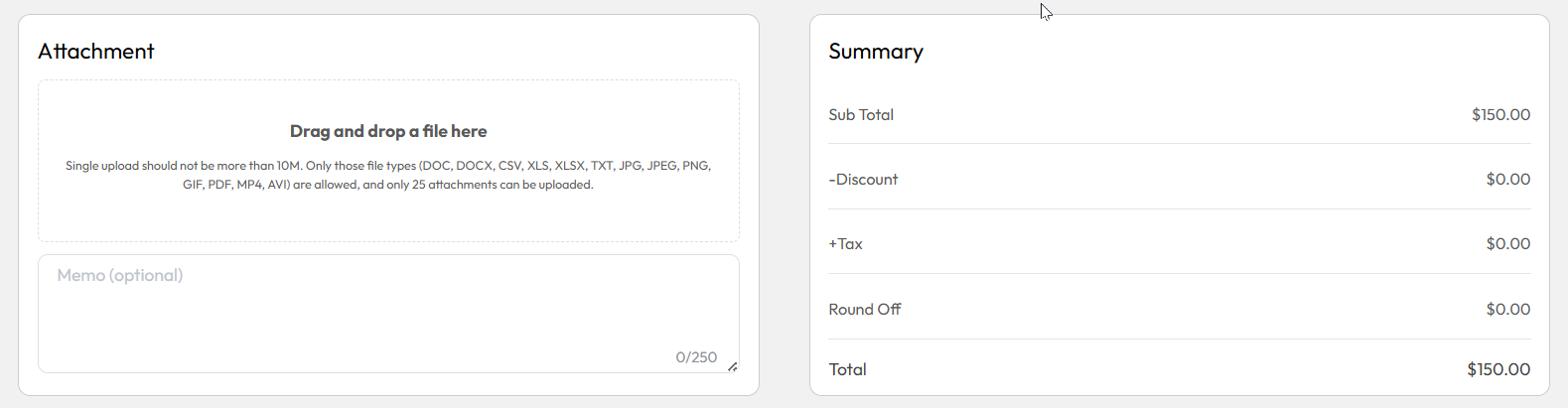Image resolution: width=1568 pixels, height=408 pixels.
Task: Click the Tax amount $0.00
Action: coord(1507,244)
